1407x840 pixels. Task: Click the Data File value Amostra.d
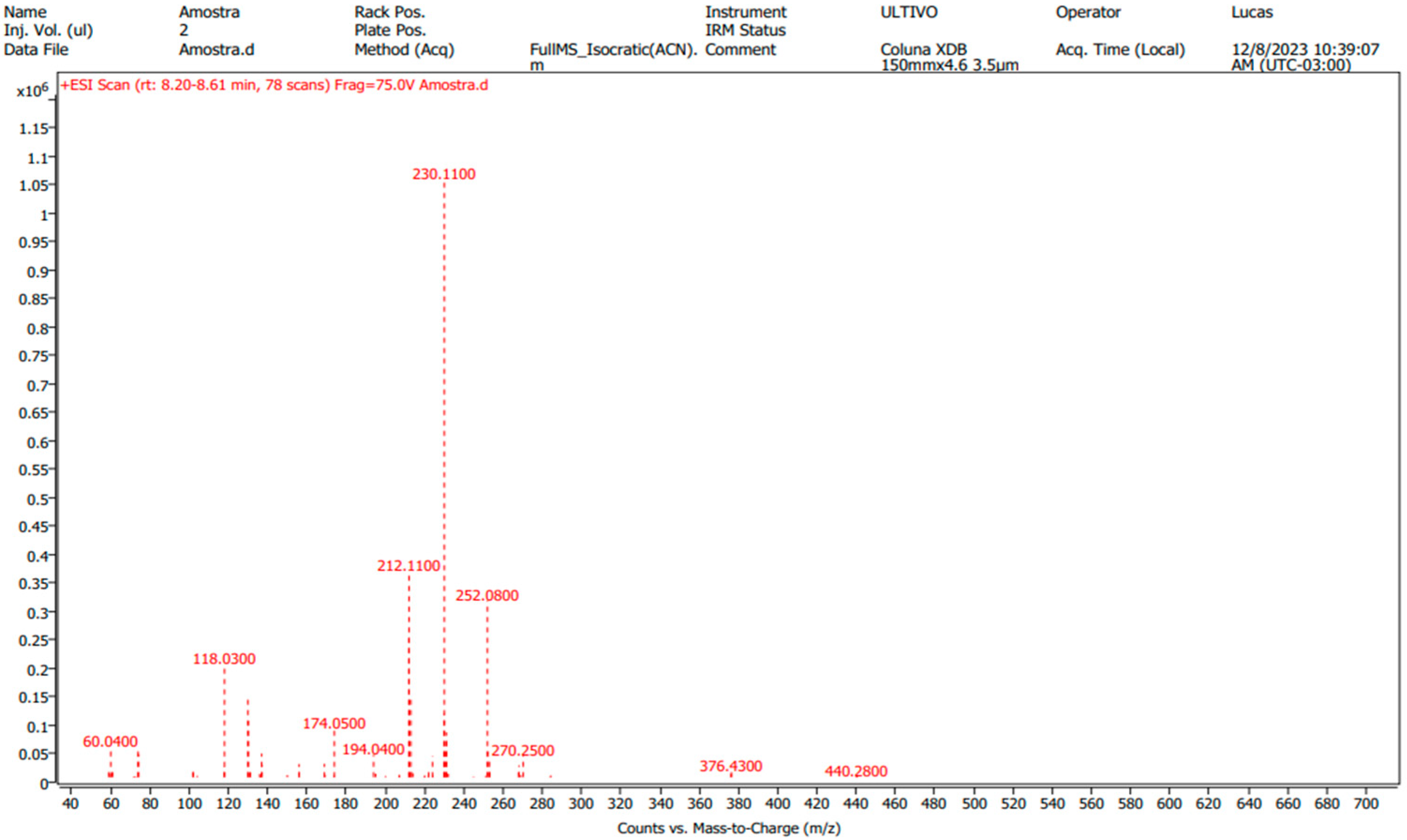click(x=216, y=50)
